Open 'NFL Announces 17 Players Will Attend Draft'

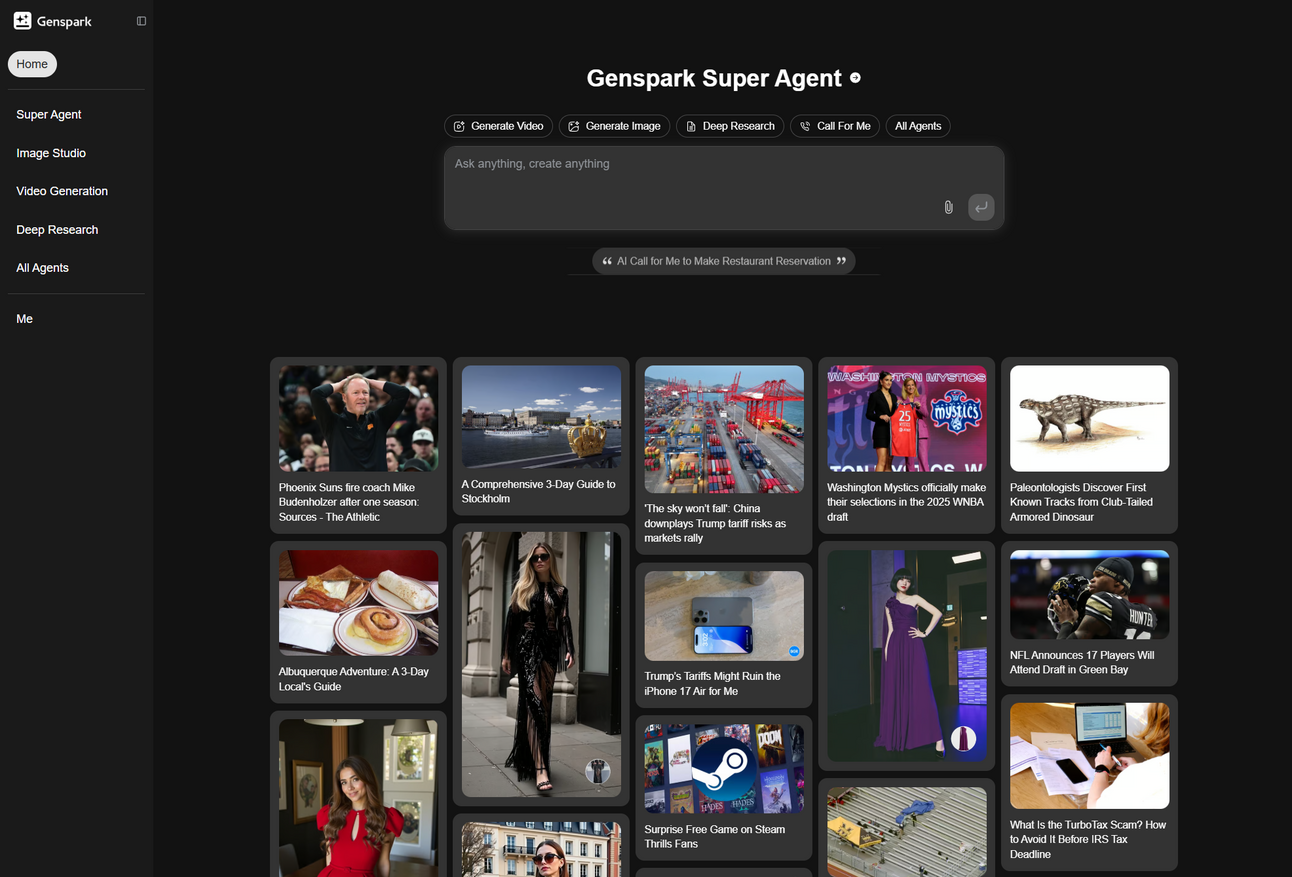click(1082, 663)
